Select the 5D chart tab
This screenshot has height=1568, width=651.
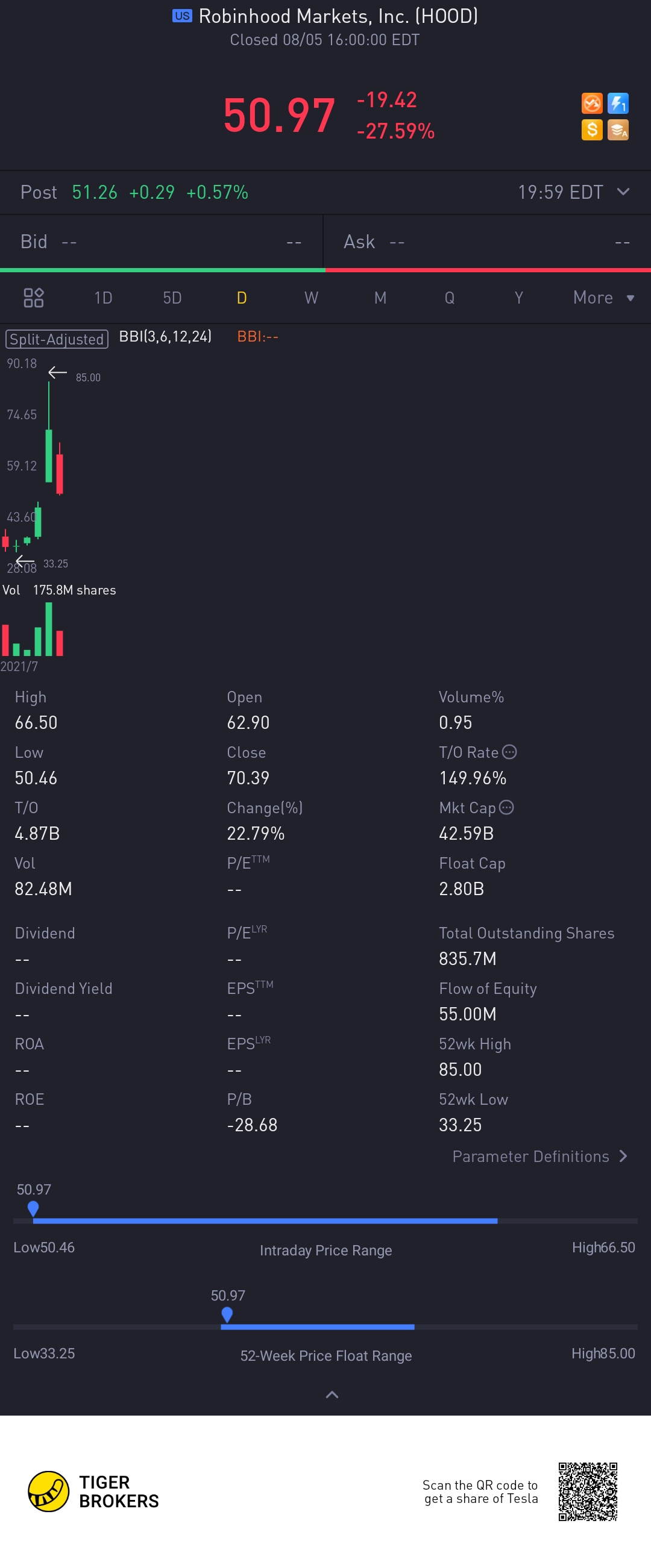172,298
